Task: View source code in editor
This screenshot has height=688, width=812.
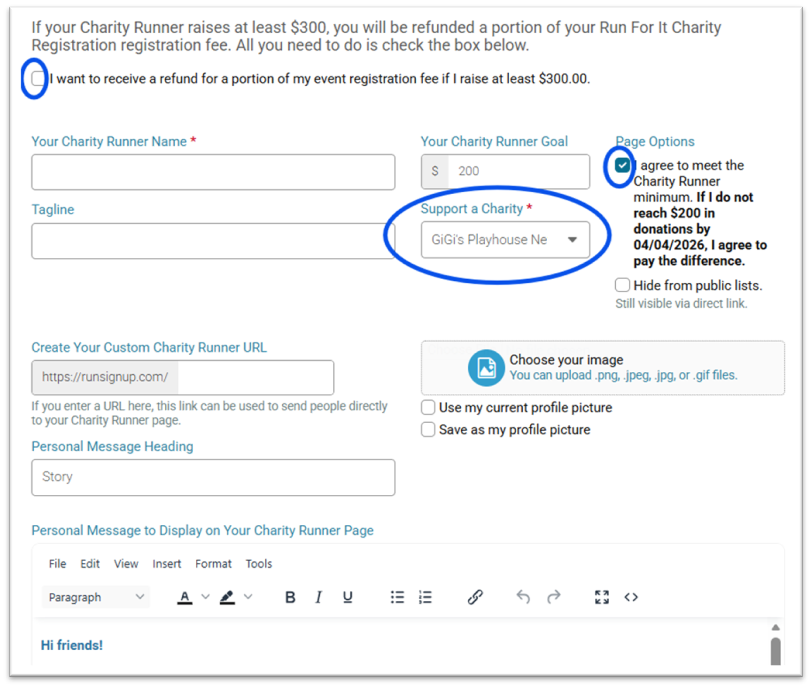Action: [x=631, y=597]
